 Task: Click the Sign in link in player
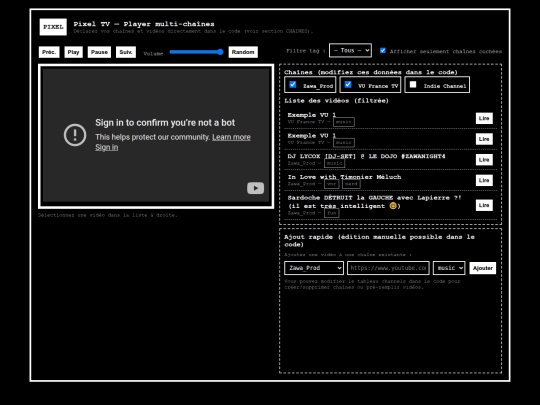pos(106,147)
